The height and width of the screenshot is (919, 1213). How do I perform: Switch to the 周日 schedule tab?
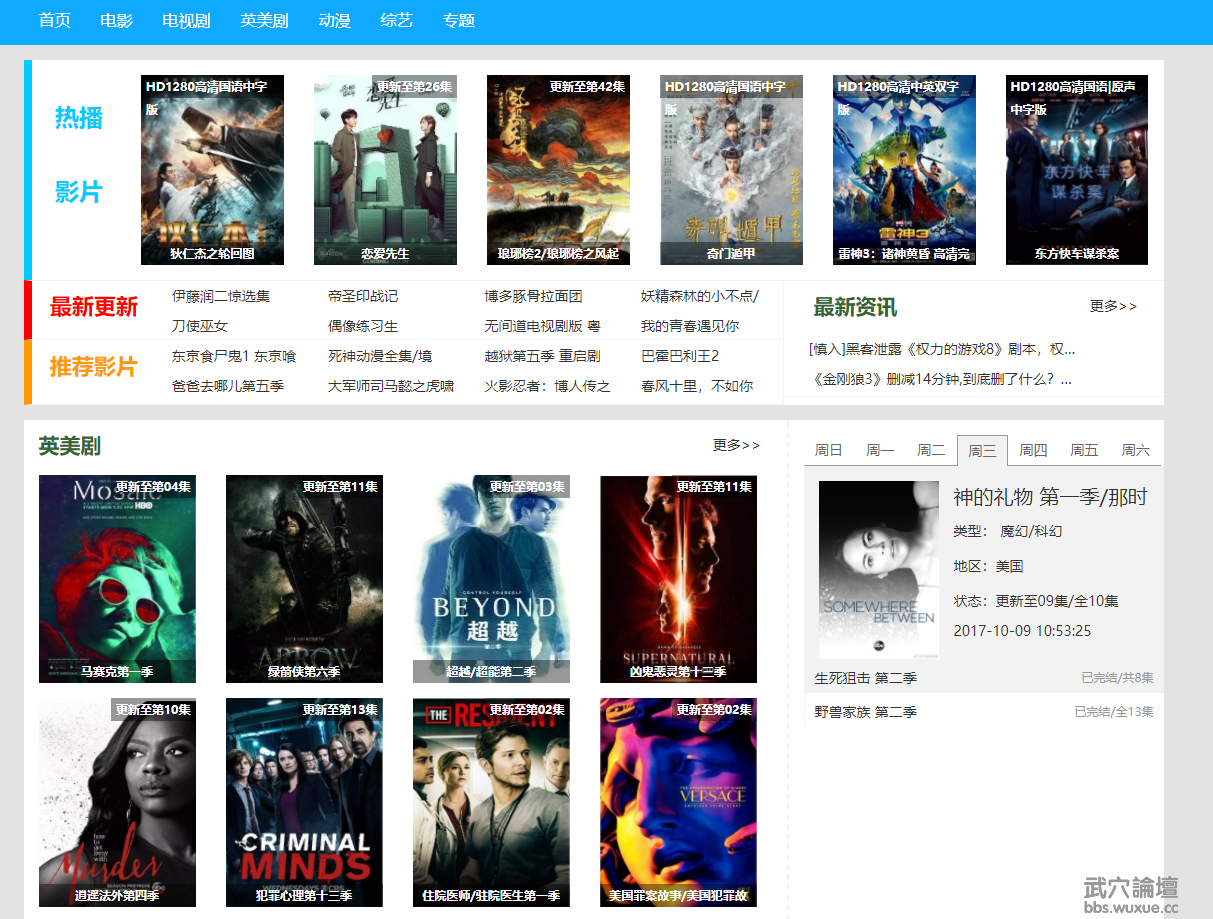coord(829,451)
